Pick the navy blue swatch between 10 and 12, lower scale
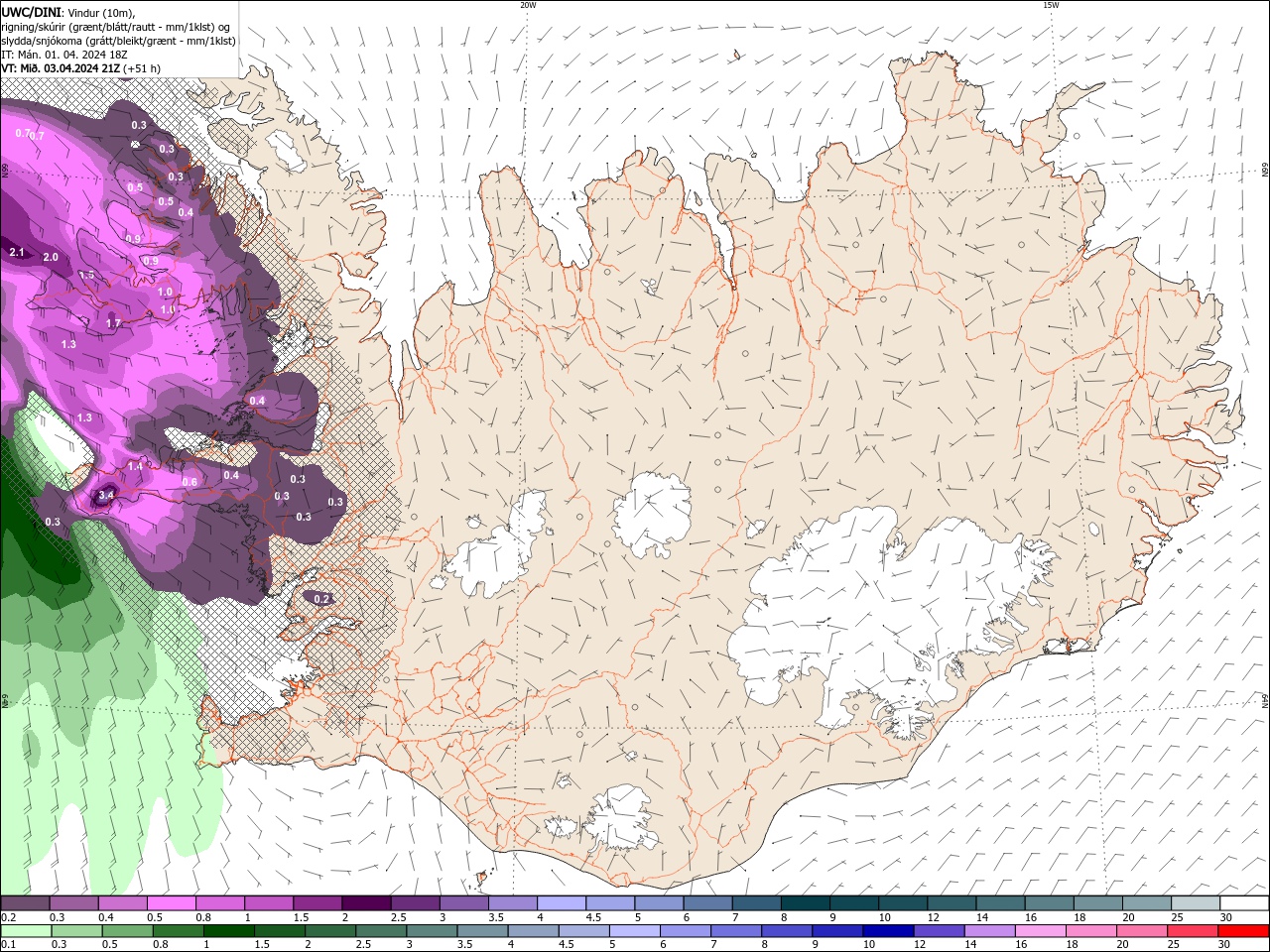This screenshot has height=952, width=1270. click(x=888, y=931)
